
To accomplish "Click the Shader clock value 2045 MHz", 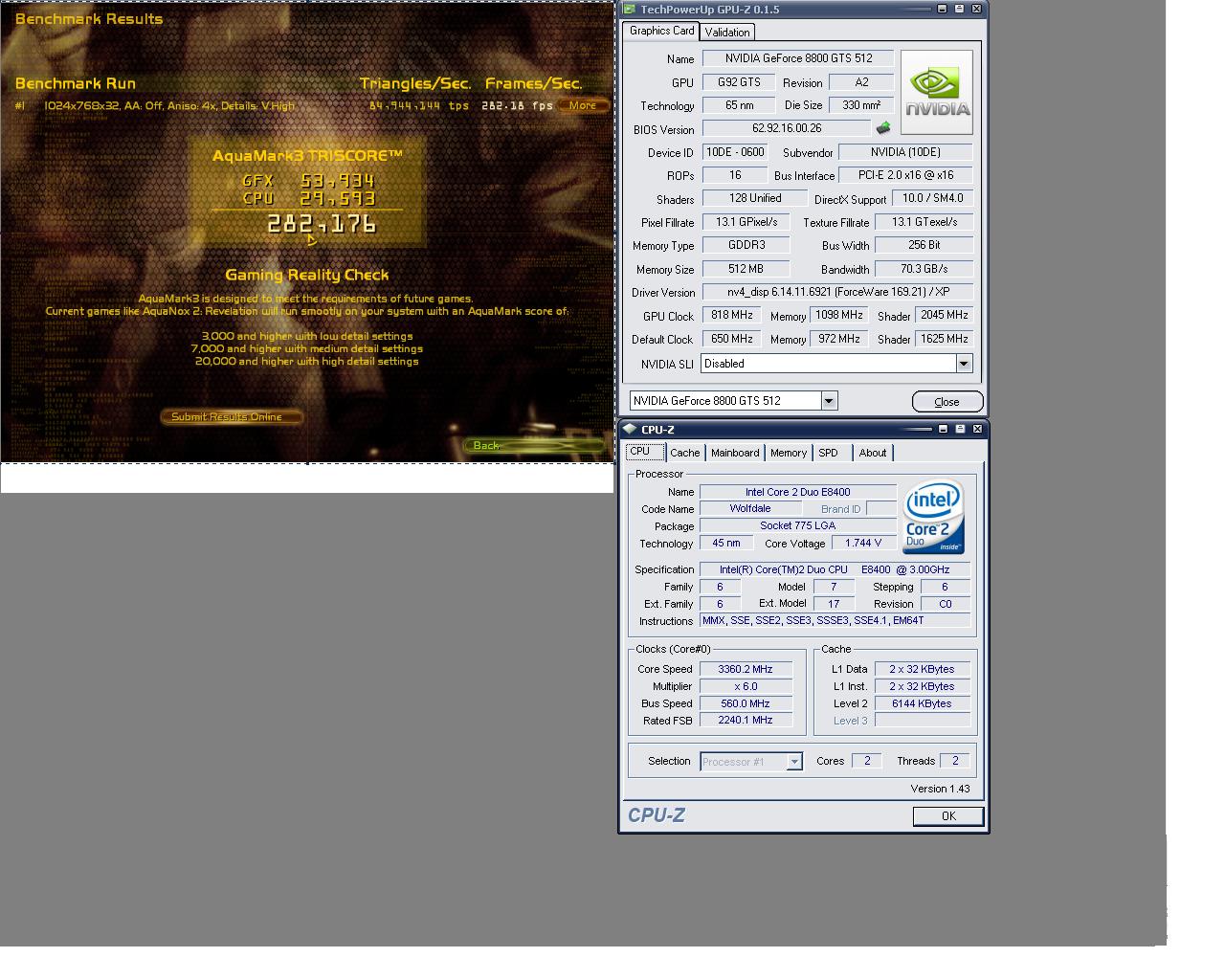I will [944, 315].
